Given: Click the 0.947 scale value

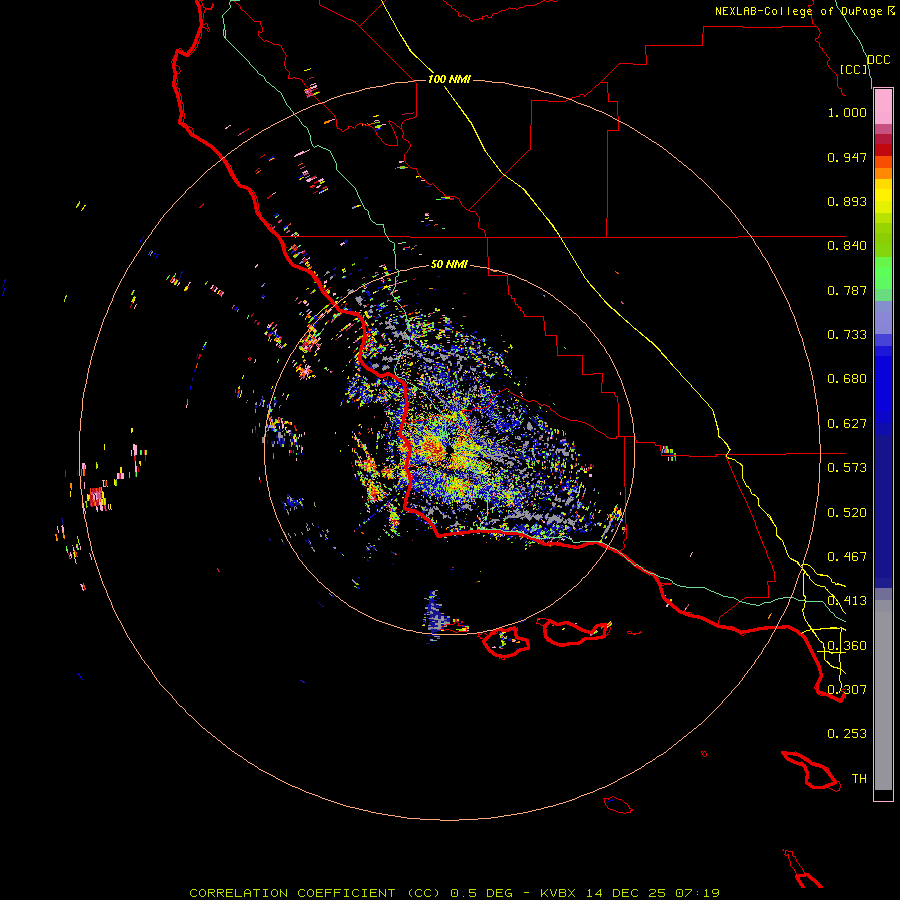Looking at the screenshot, I should [847, 157].
